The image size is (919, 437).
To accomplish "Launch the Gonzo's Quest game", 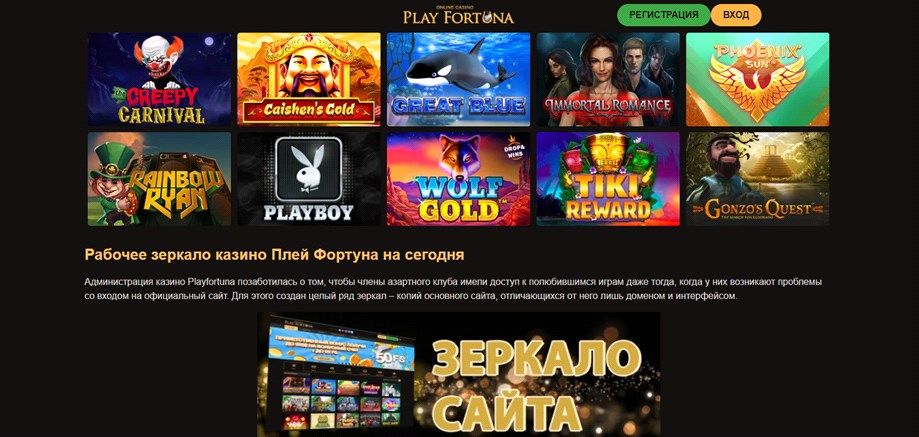I will [757, 179].
